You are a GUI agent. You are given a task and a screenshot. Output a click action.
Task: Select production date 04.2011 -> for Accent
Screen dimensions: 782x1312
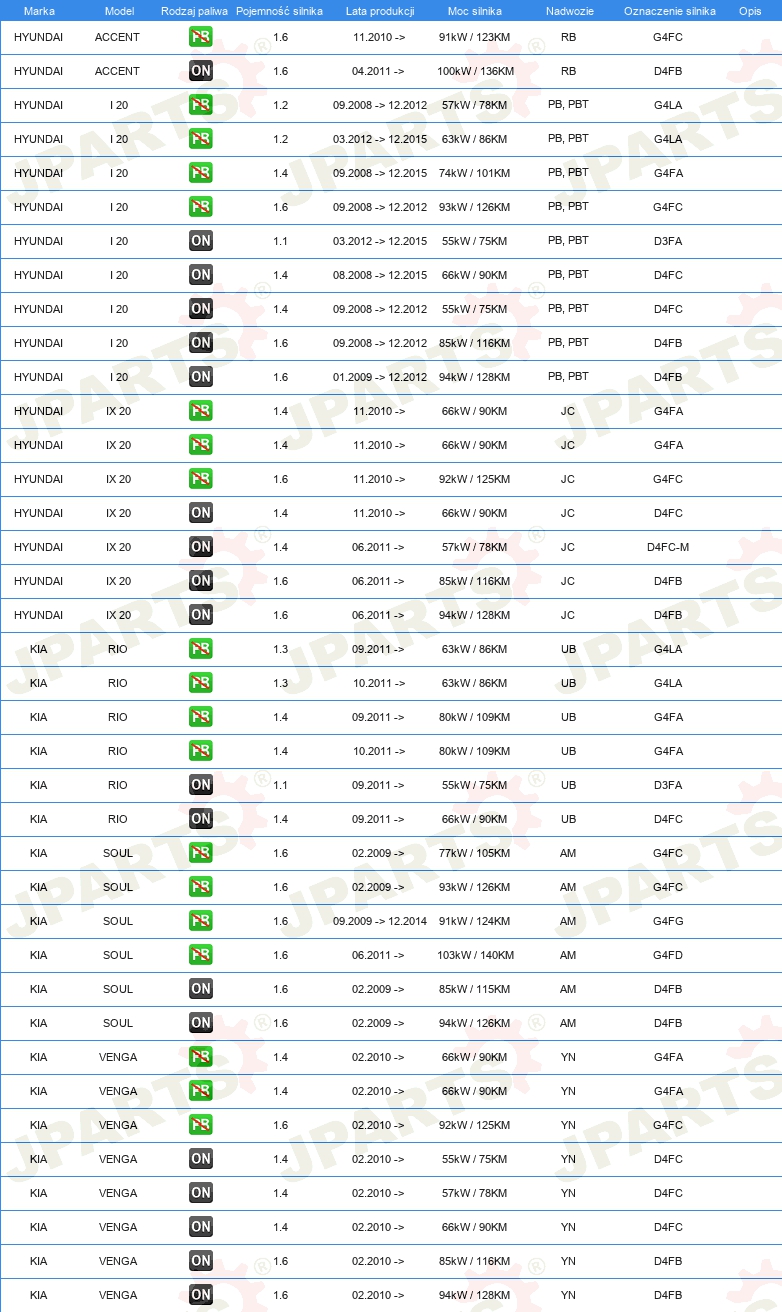pos(378,71)
